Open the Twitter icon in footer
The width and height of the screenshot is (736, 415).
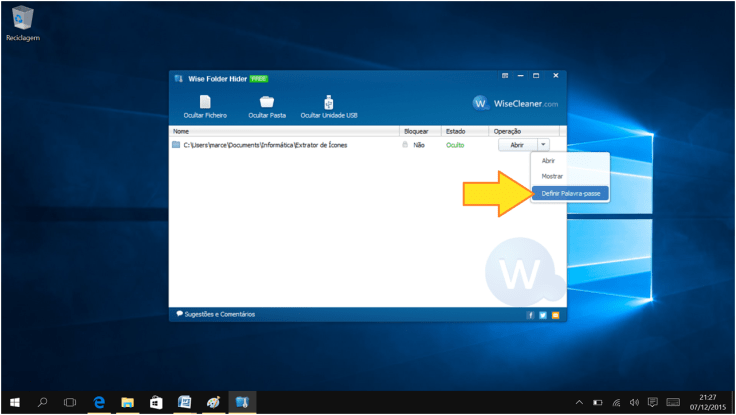[543, 314]
